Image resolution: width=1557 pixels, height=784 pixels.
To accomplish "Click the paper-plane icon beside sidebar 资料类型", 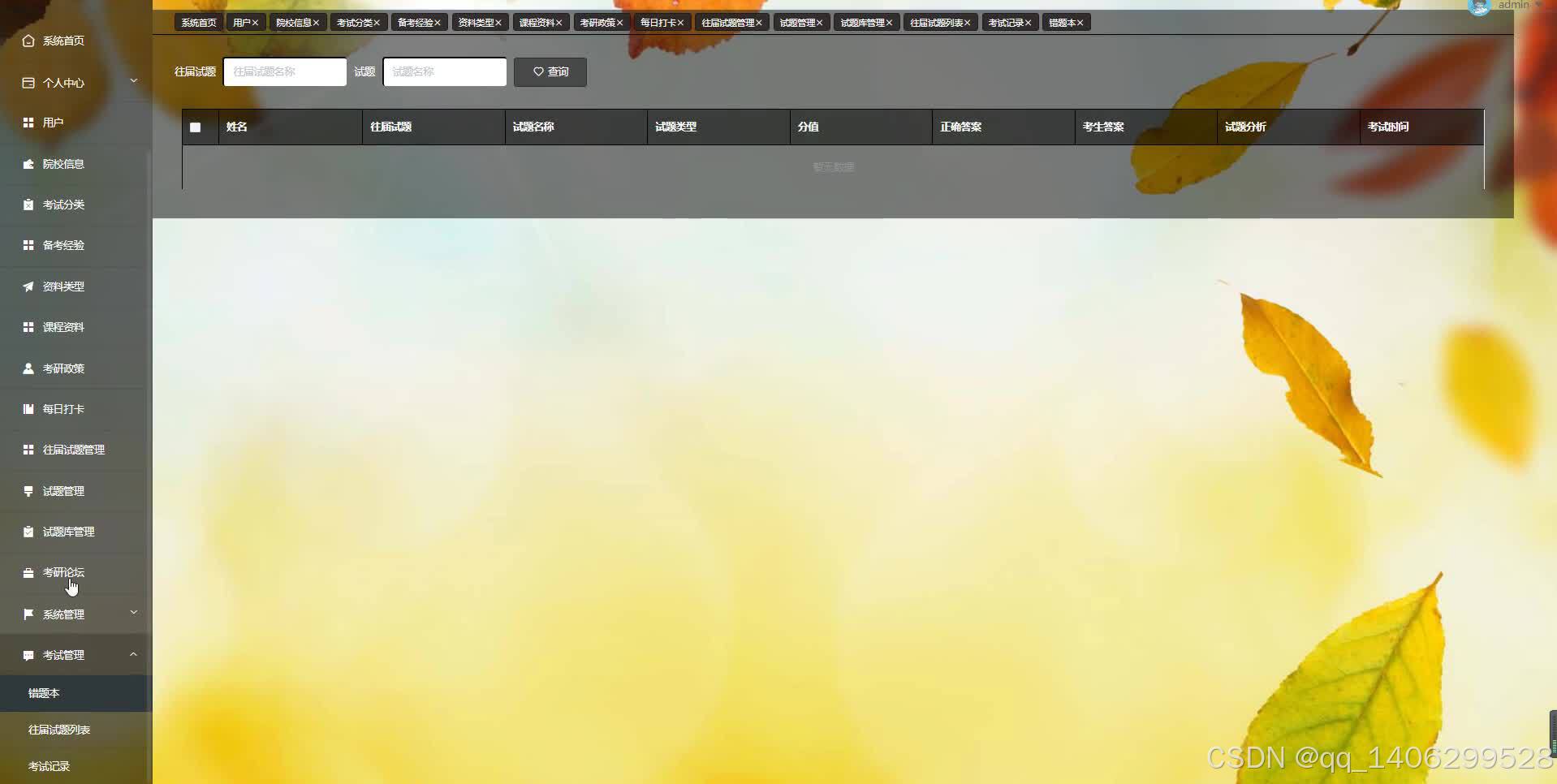I will [x=28, y=286].
